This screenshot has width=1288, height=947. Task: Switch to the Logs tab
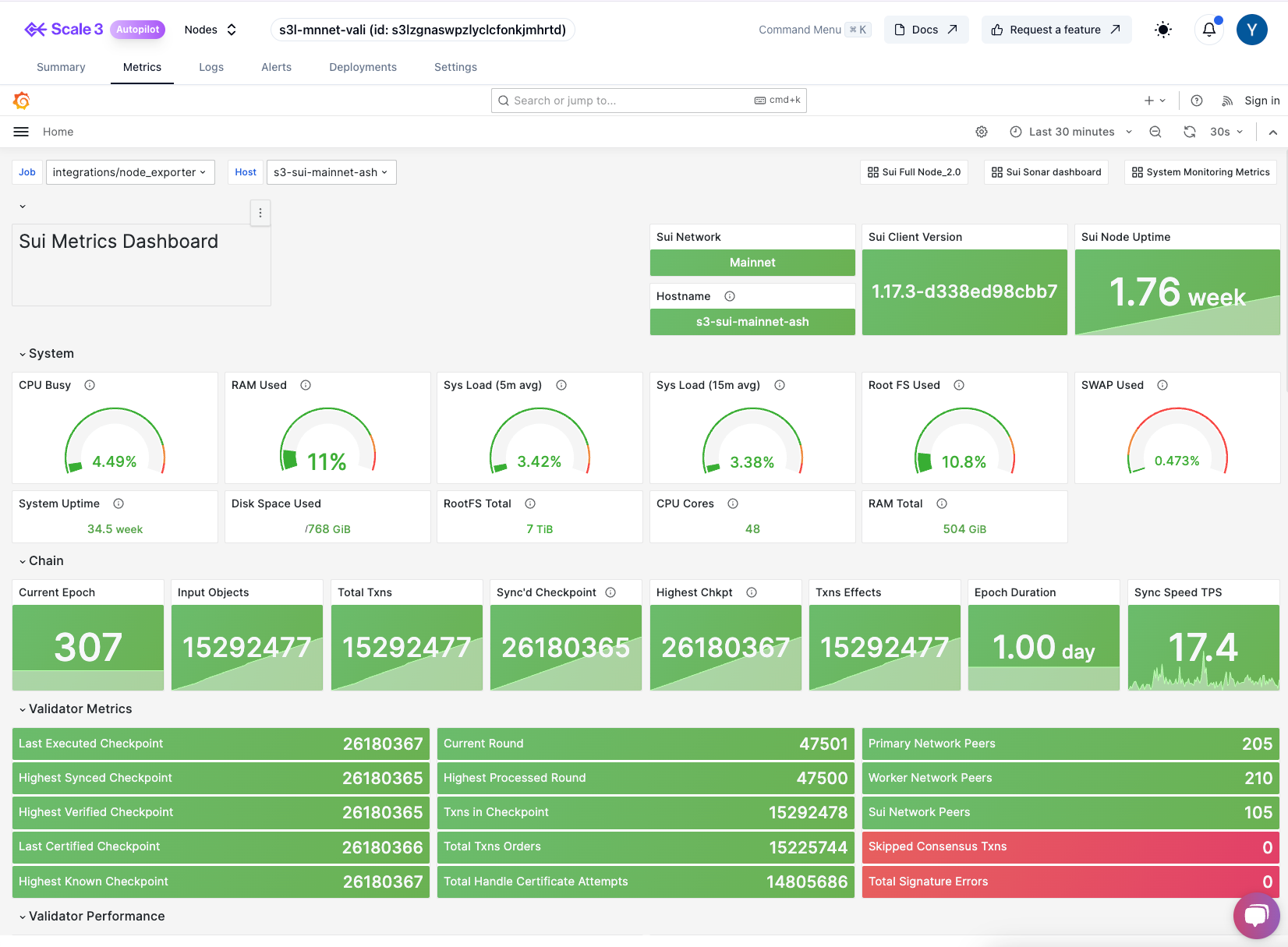211,67
